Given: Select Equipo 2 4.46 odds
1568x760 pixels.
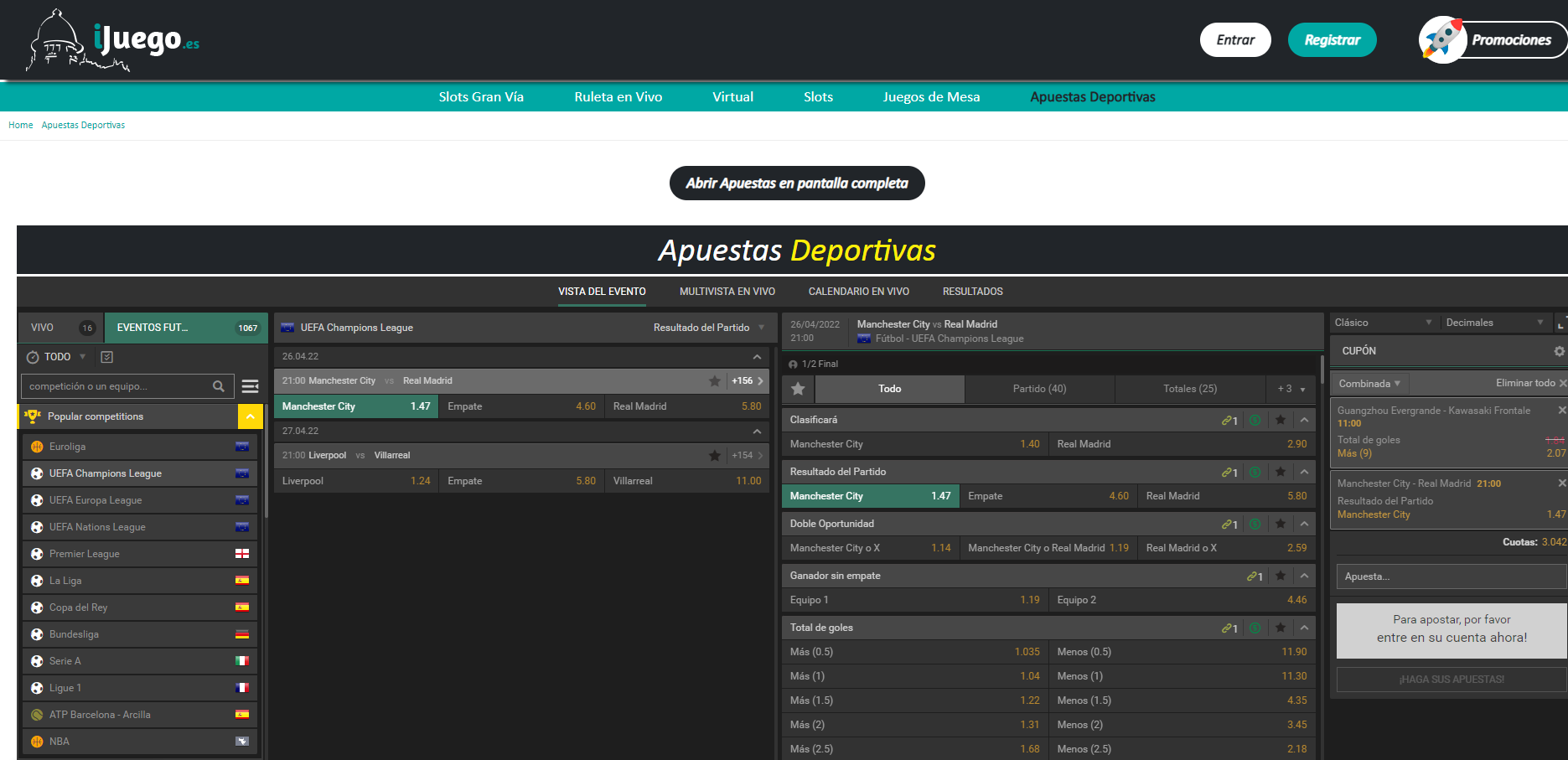Looking at the screenshot, I should pyautogui.click(x=1182, y=600).
